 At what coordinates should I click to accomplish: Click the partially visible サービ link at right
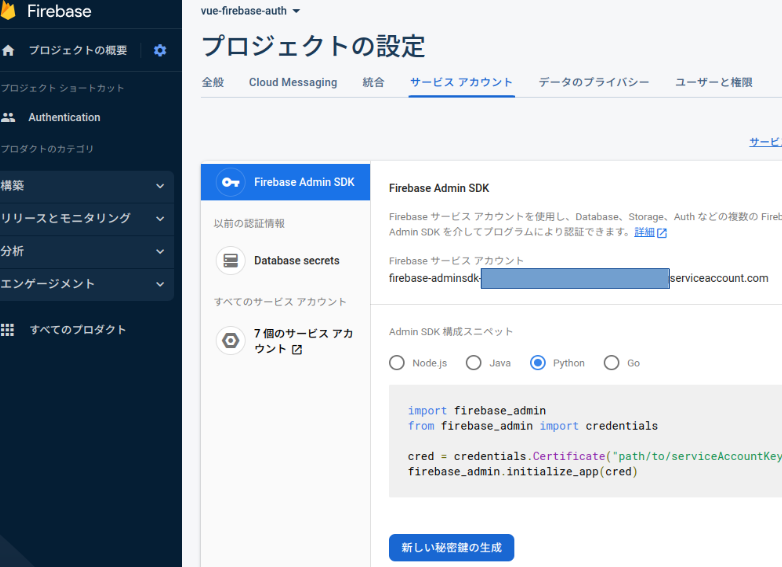pos(766,142)
